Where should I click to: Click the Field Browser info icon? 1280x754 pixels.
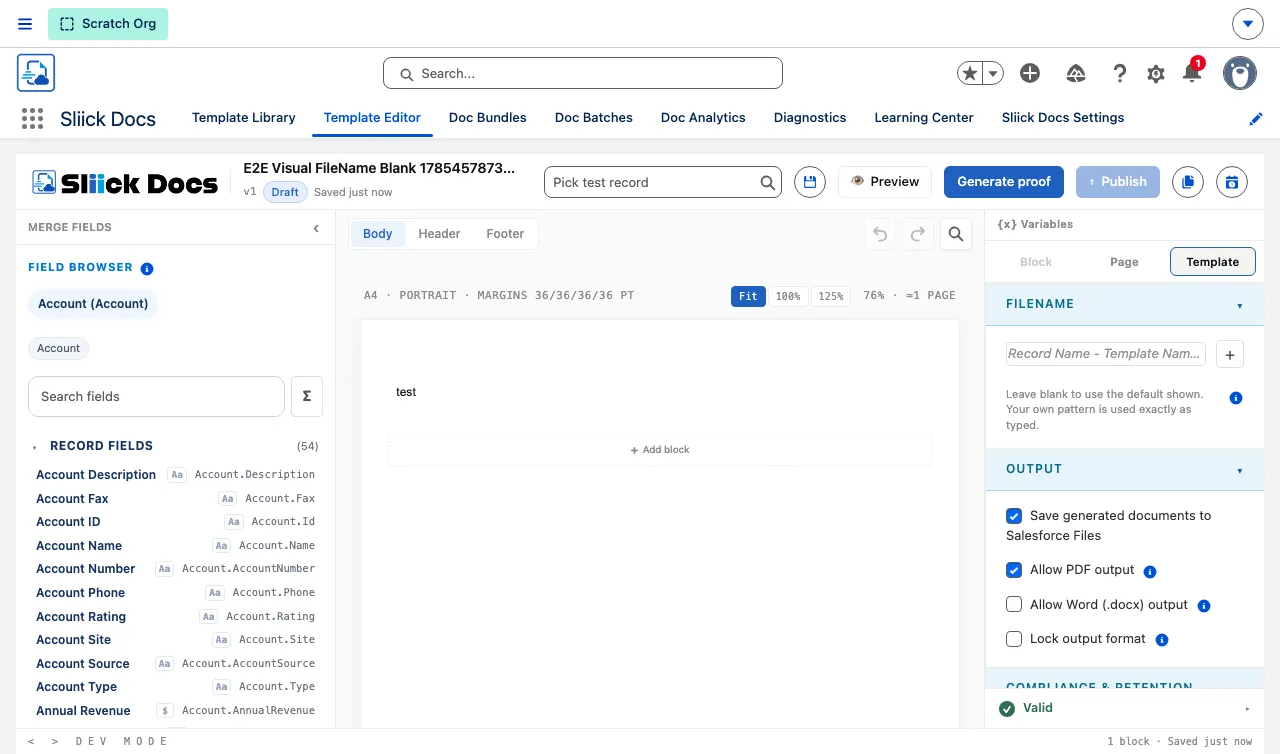click(147, 268)
